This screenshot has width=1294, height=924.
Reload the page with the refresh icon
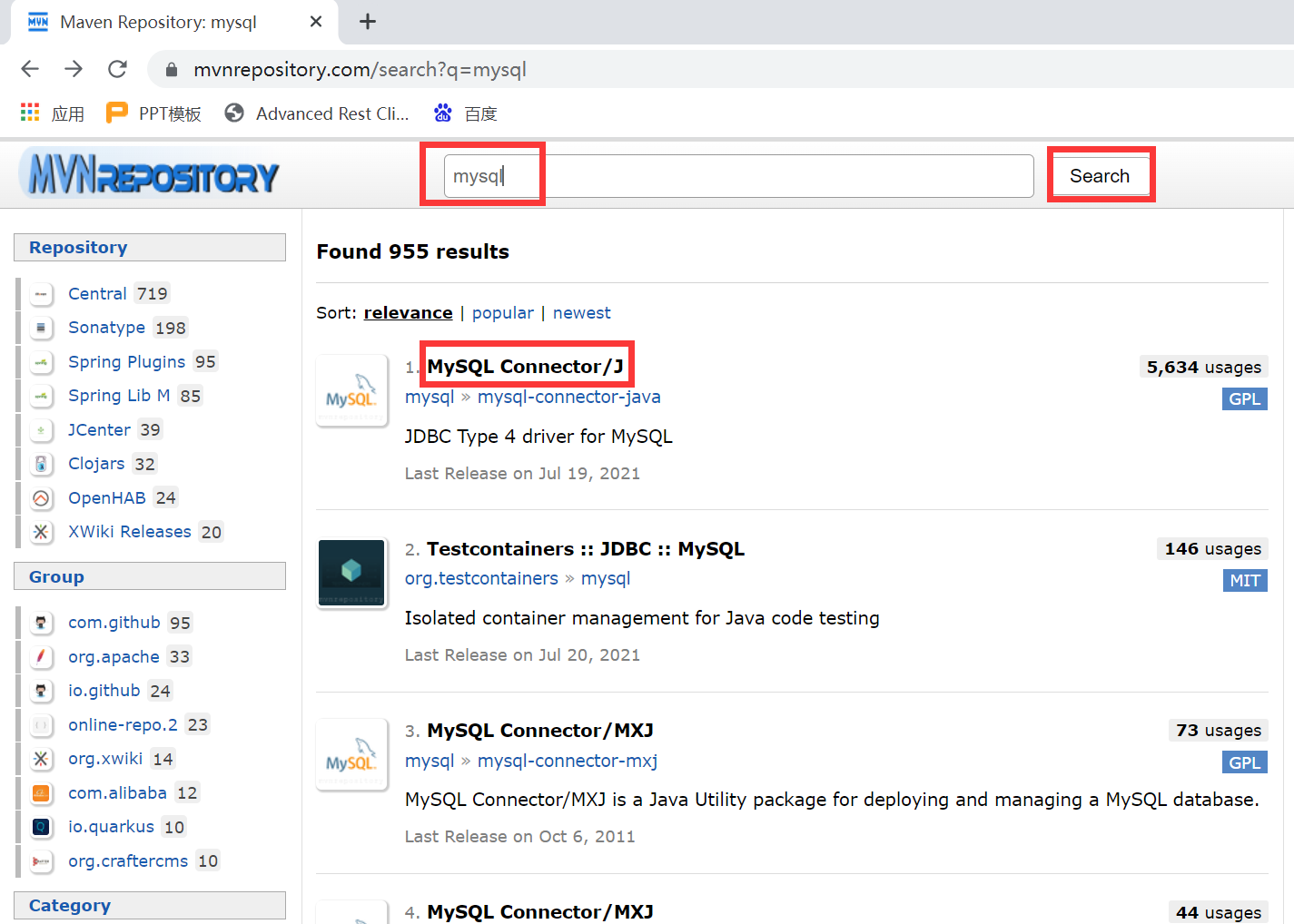coord(117,69)
